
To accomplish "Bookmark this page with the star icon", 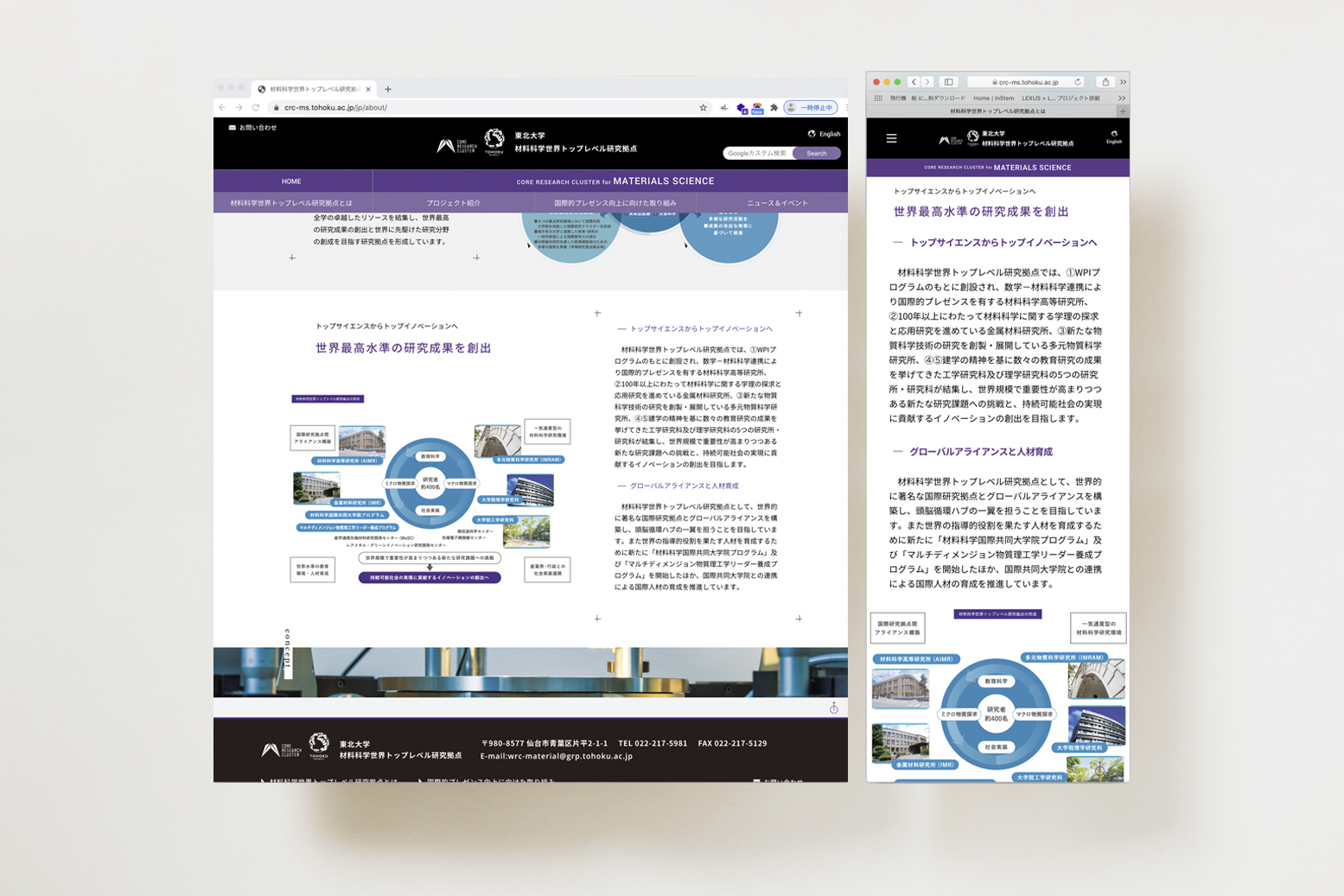I will pyautogui.click(x=704, y=108).
